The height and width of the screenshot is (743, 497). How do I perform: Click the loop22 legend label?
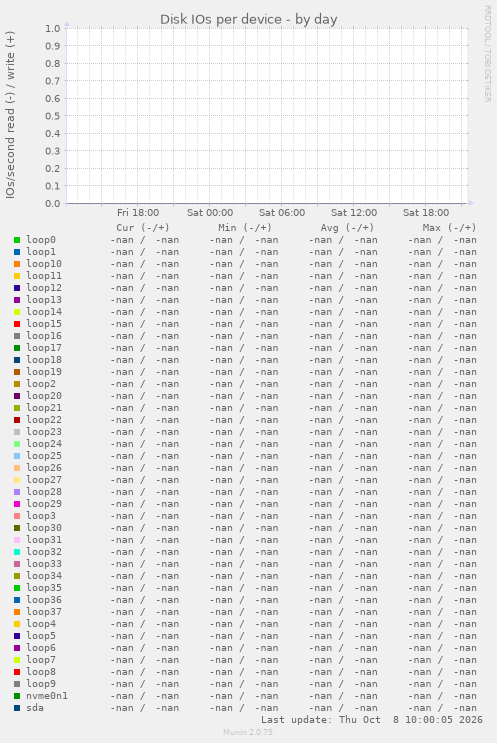44,420
